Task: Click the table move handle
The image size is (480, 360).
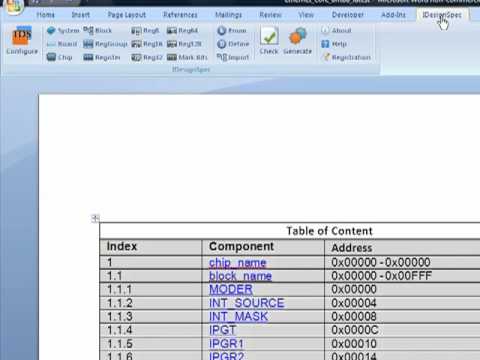Action: click(x=95, y=218)
